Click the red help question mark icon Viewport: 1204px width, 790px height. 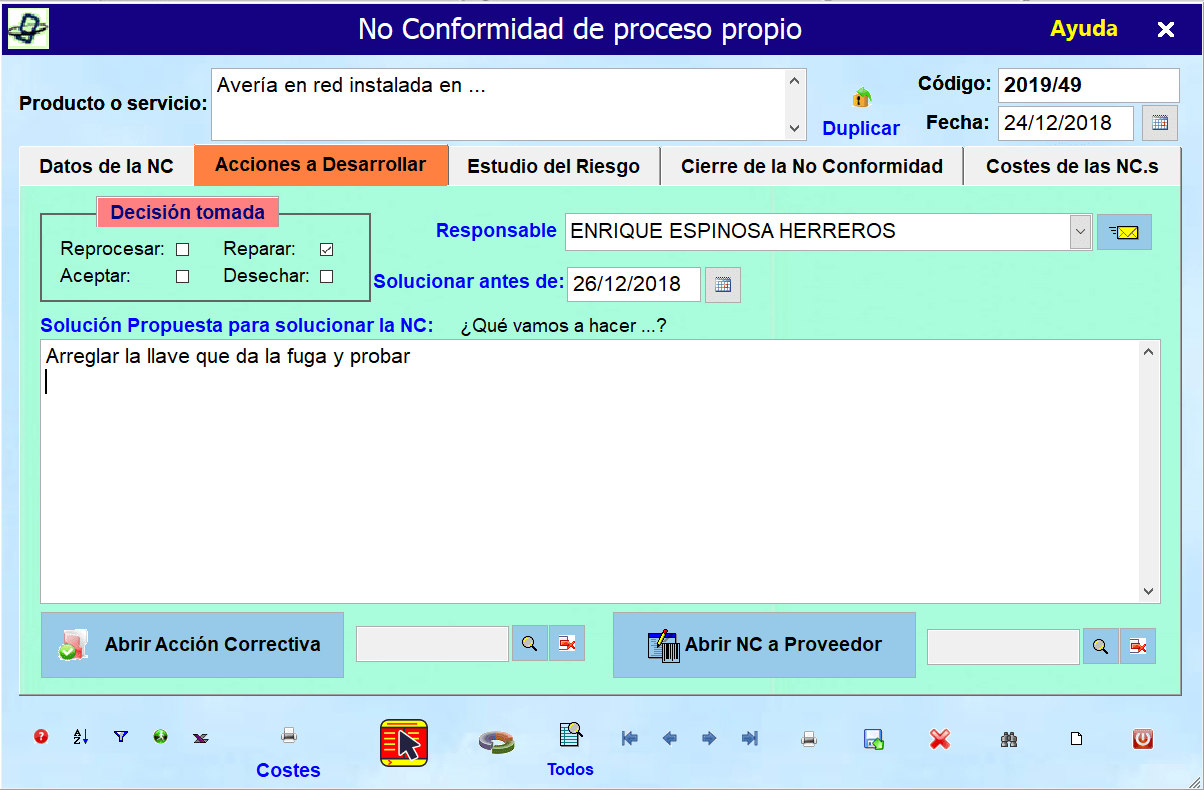(41, 738)
